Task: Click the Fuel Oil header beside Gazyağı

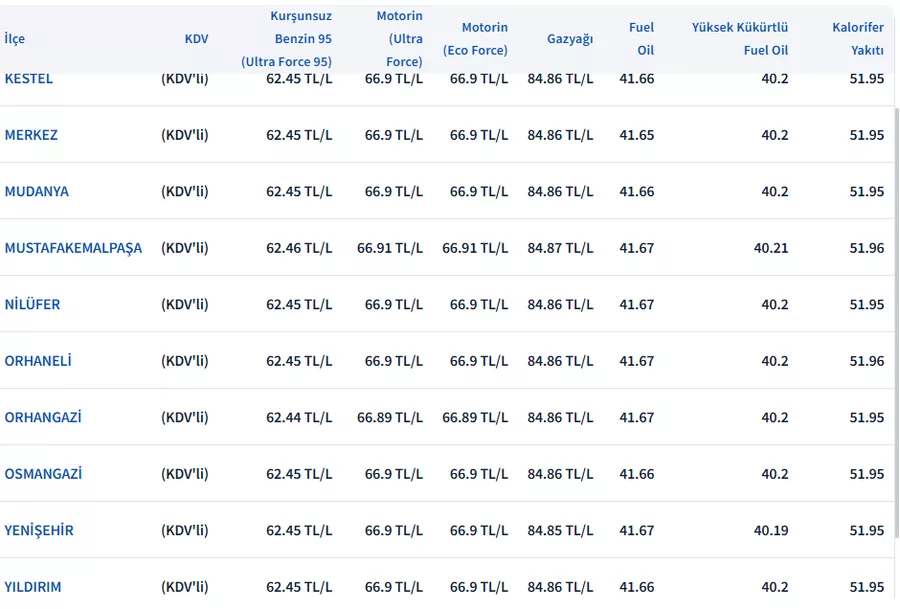Action: tap(641, 39)
